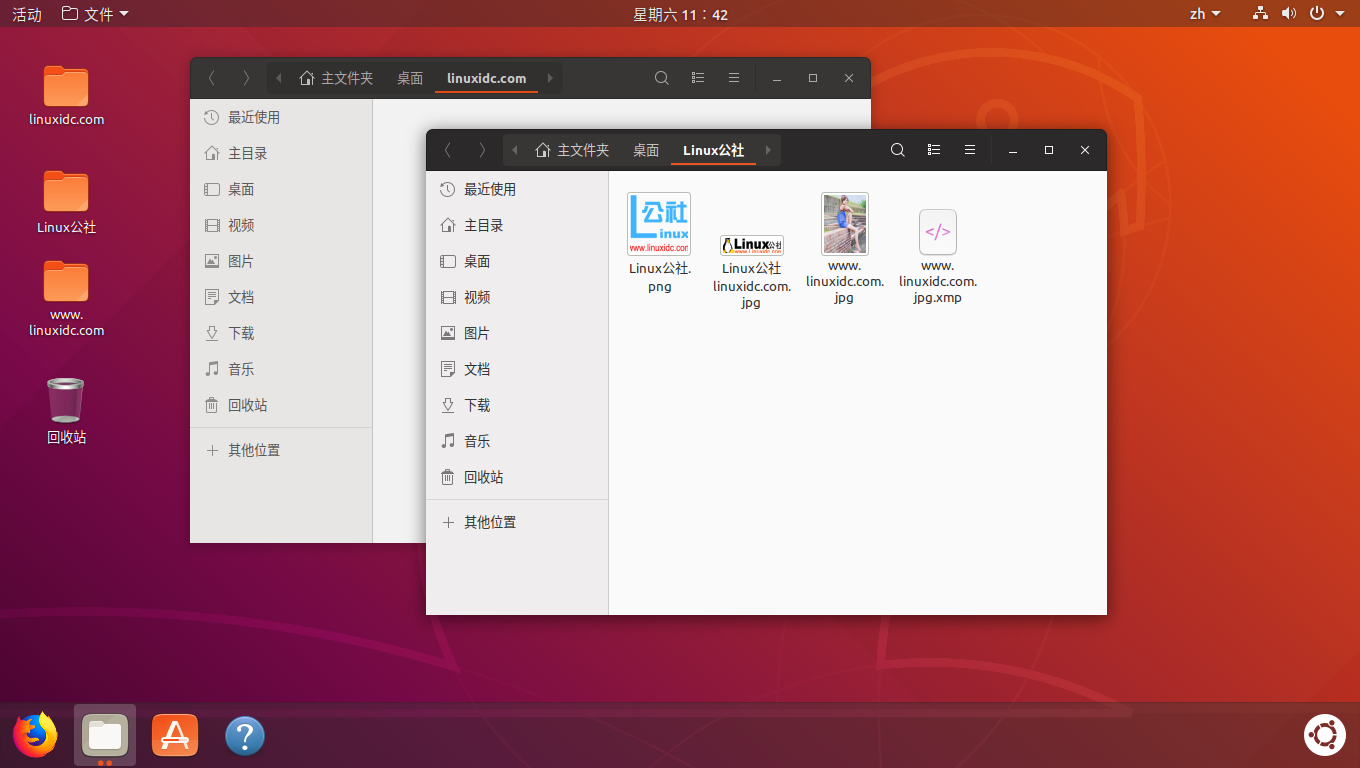Open 回收站 in front window sidebar
The image size is (1360, 768).
coord(517,477)
